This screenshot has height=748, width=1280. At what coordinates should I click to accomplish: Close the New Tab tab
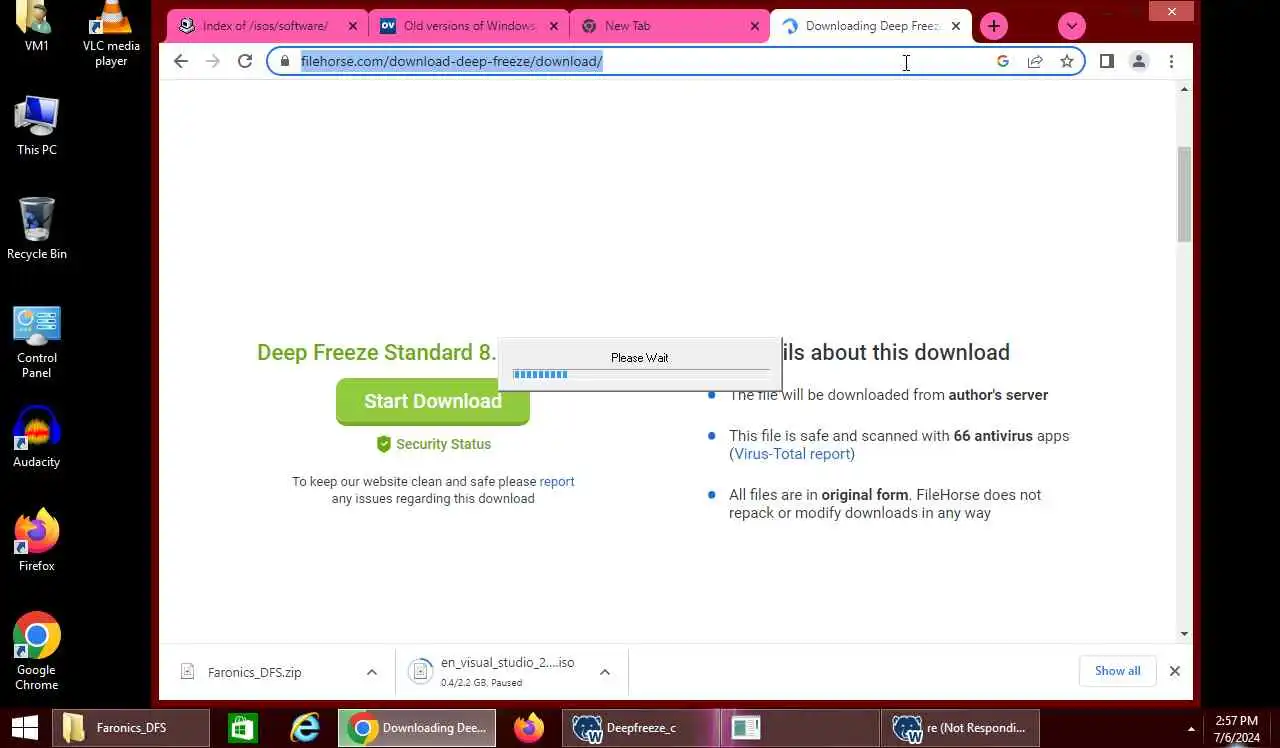(755, 27)
